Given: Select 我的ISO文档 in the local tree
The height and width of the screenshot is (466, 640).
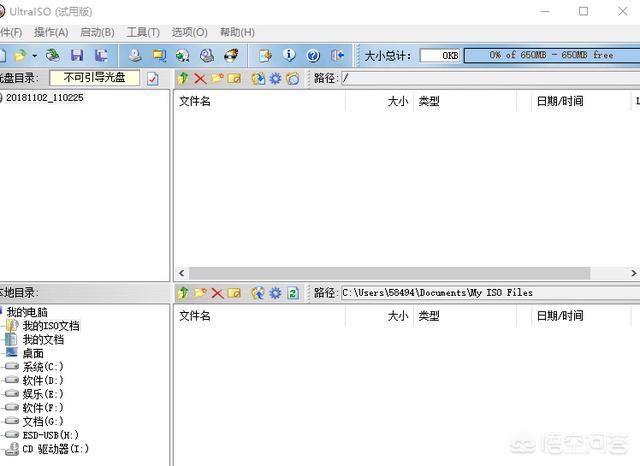Looking at the screenshot, I should click(x=51, y=326).
